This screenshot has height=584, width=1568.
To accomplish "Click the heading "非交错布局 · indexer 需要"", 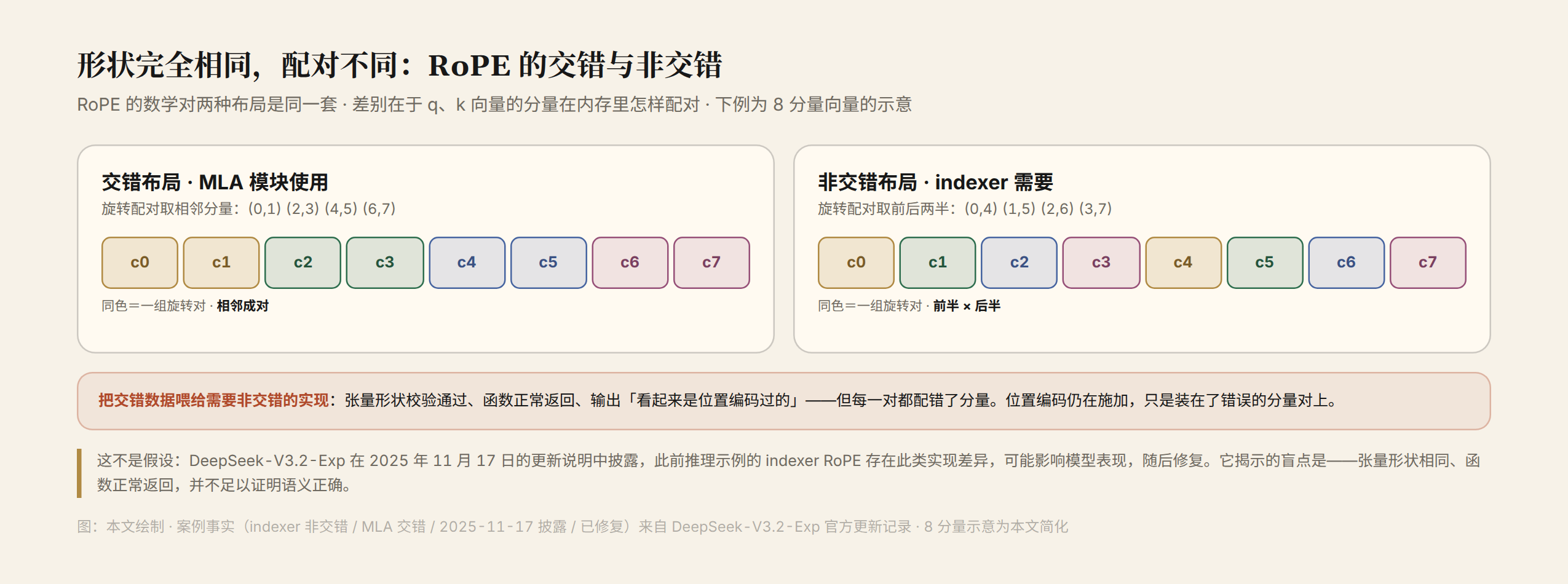I will click(935, 183).
